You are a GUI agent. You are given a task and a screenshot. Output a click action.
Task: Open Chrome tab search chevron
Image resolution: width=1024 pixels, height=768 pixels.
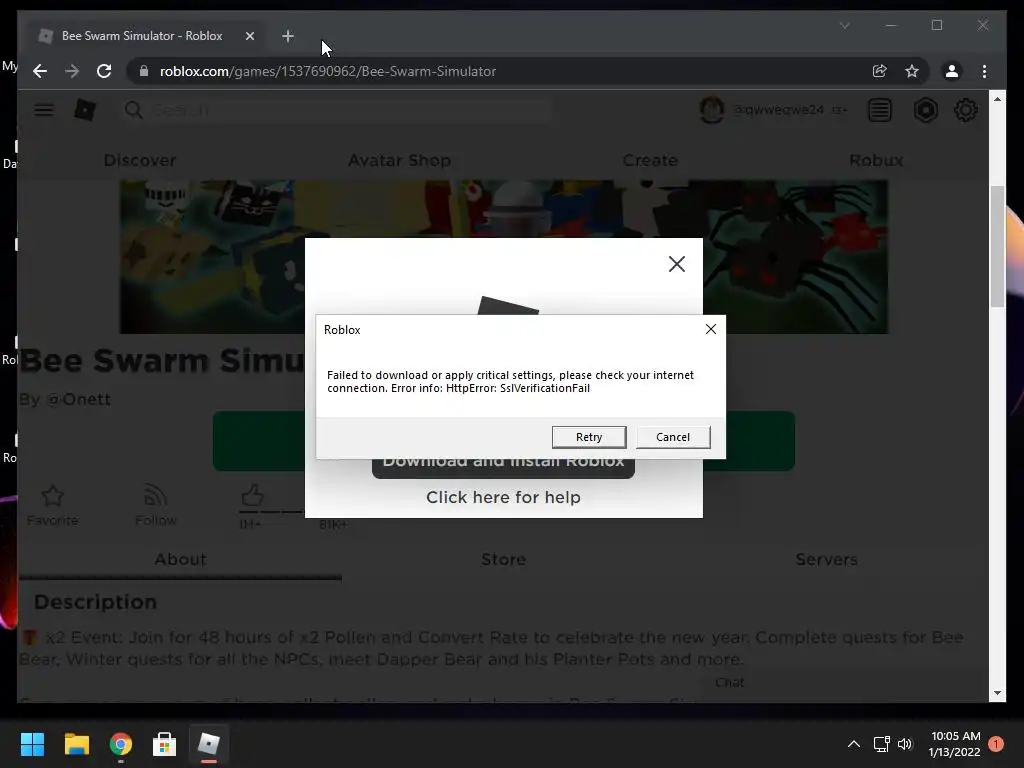844,25
